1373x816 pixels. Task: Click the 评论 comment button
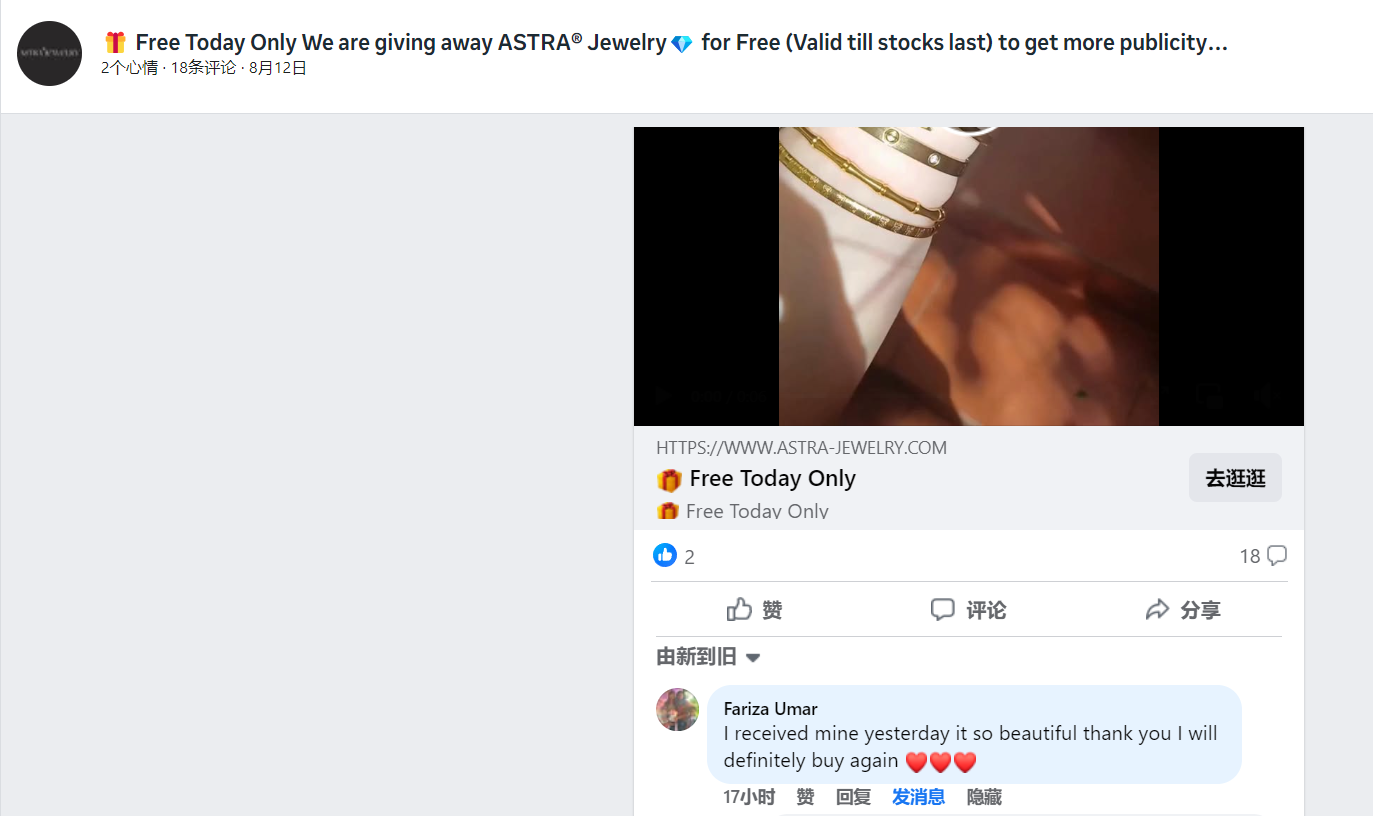click(x=968, y=610)
